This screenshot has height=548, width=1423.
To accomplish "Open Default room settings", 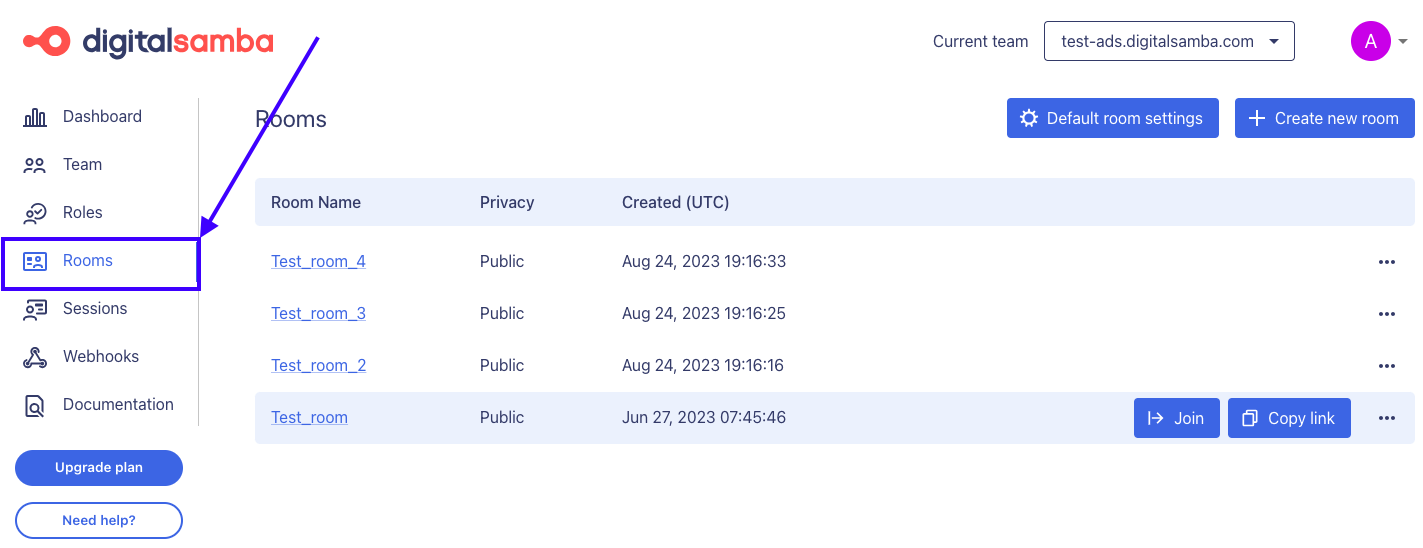I will 1112,118.
